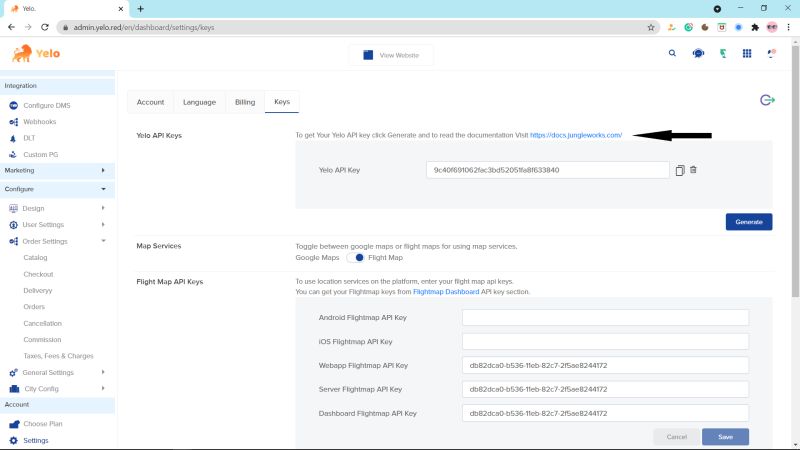Copy the Yelo API key
The image size is (800, 450).
(680, 170)
